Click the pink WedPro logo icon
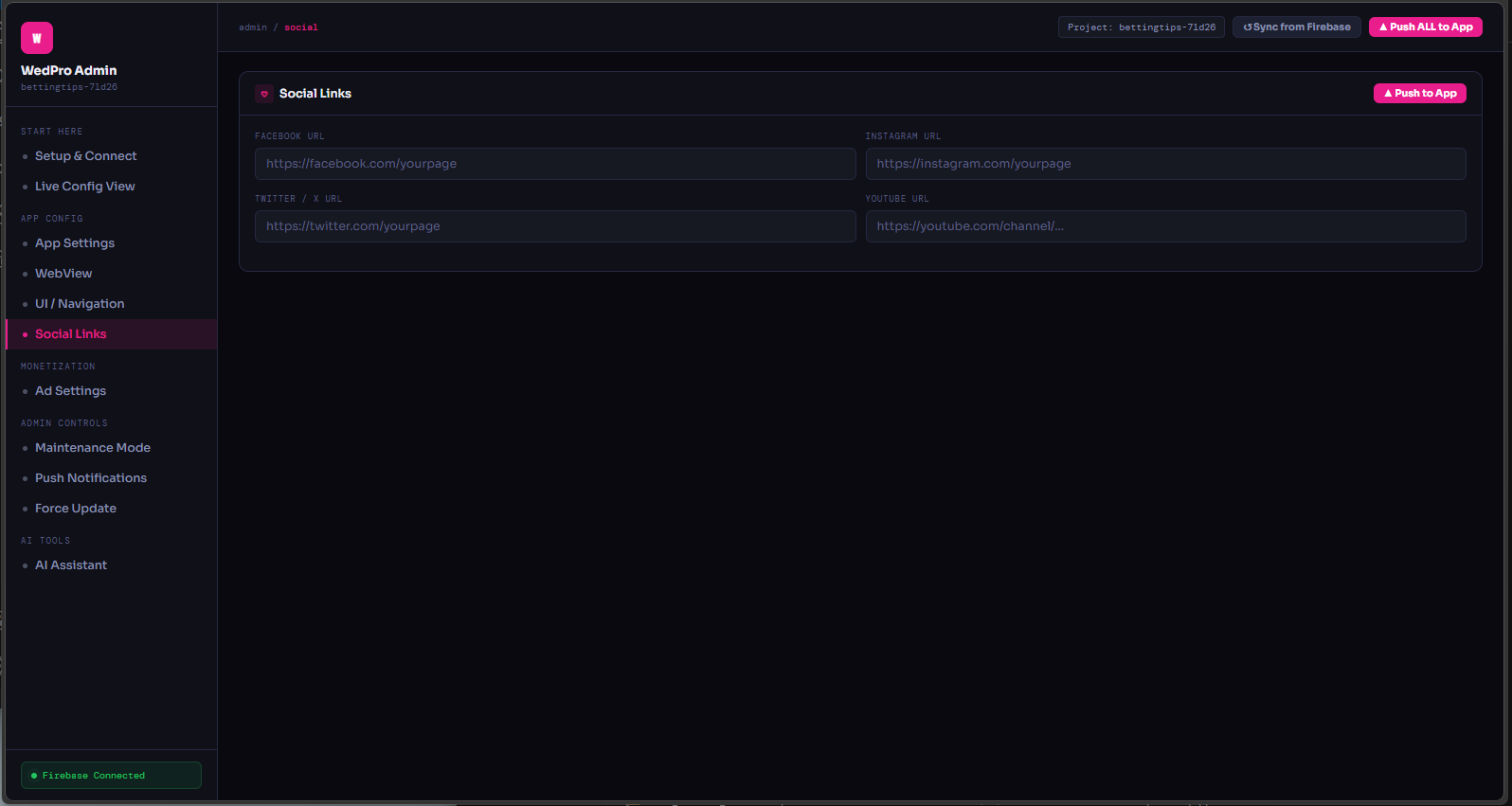1512x806 pixels. point(37,38)
